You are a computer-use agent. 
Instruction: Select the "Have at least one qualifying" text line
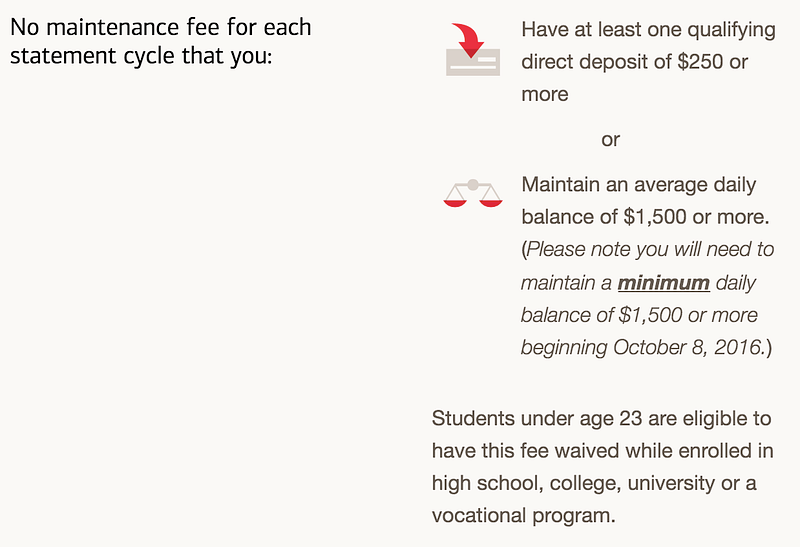(x=648, y=30)
